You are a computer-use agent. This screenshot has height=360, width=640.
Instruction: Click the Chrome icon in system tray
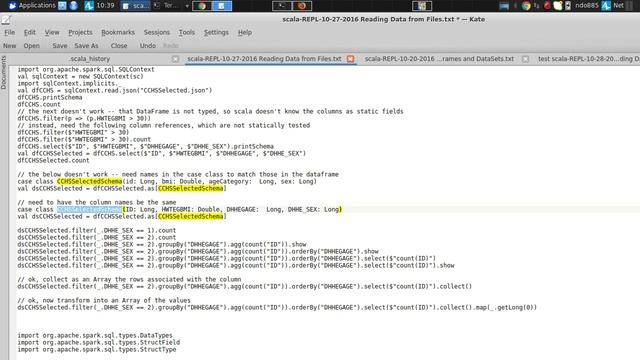[x=526, y=6]
